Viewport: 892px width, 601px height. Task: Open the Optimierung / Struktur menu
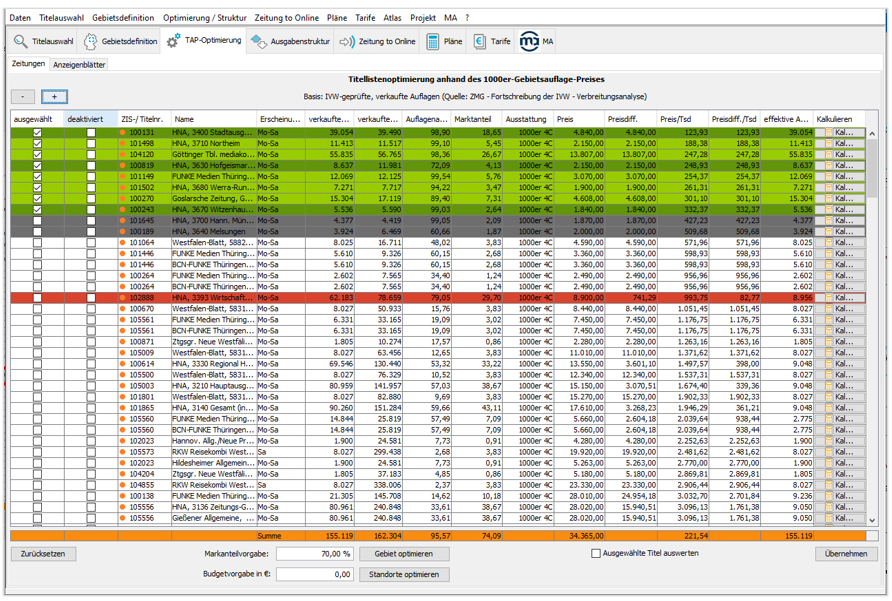click(204, 18)
